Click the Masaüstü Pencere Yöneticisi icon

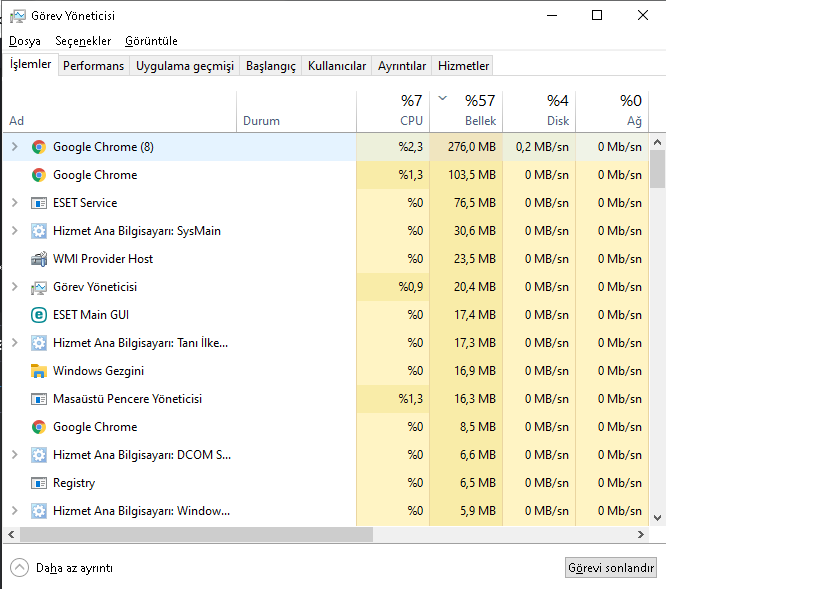pyautogui.click(x=39, y=399)
